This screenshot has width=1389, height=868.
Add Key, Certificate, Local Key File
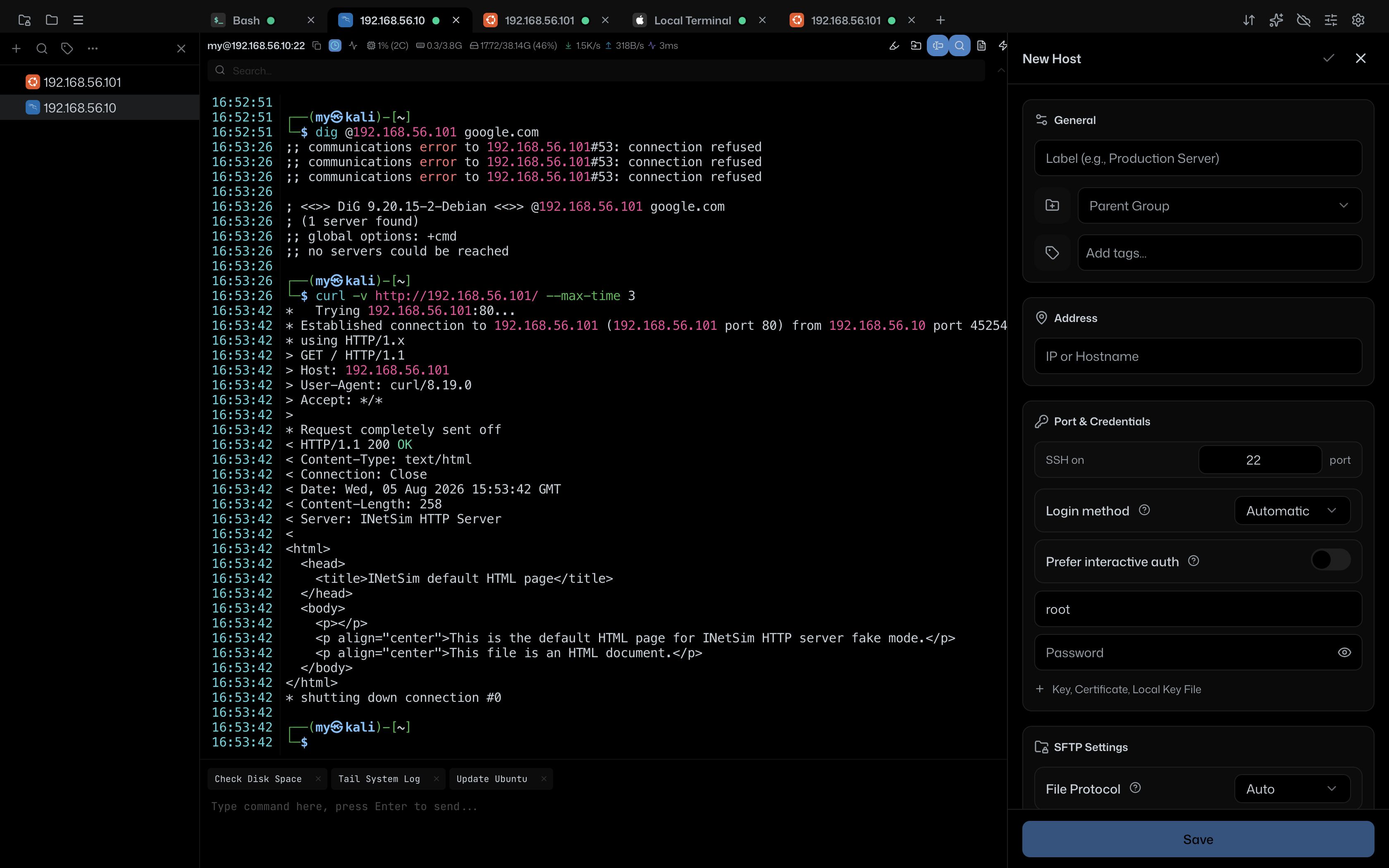pos(1118,689)
